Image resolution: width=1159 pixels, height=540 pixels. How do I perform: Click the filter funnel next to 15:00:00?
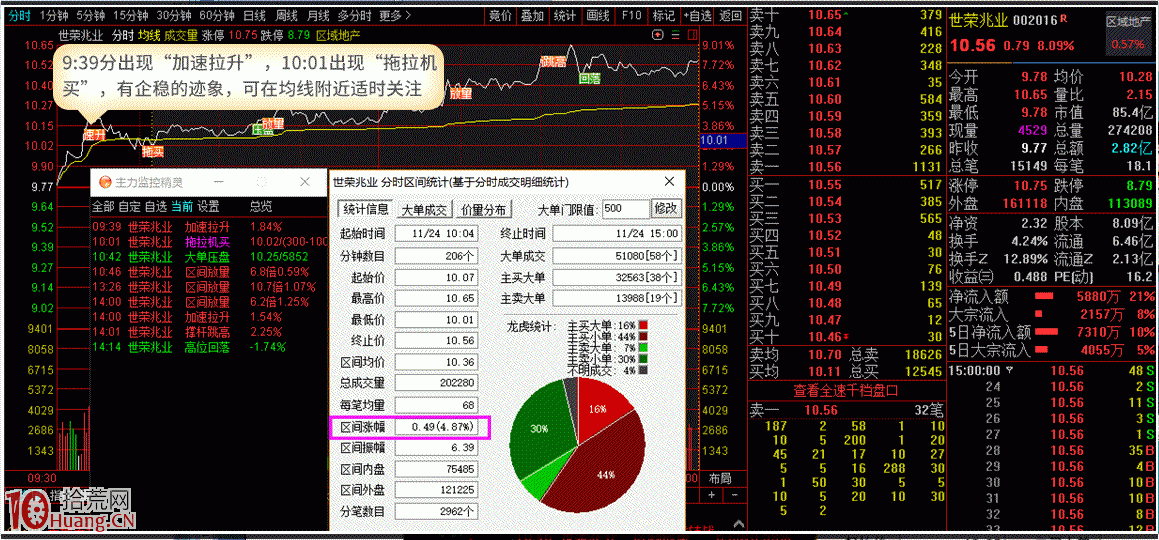1010,371
